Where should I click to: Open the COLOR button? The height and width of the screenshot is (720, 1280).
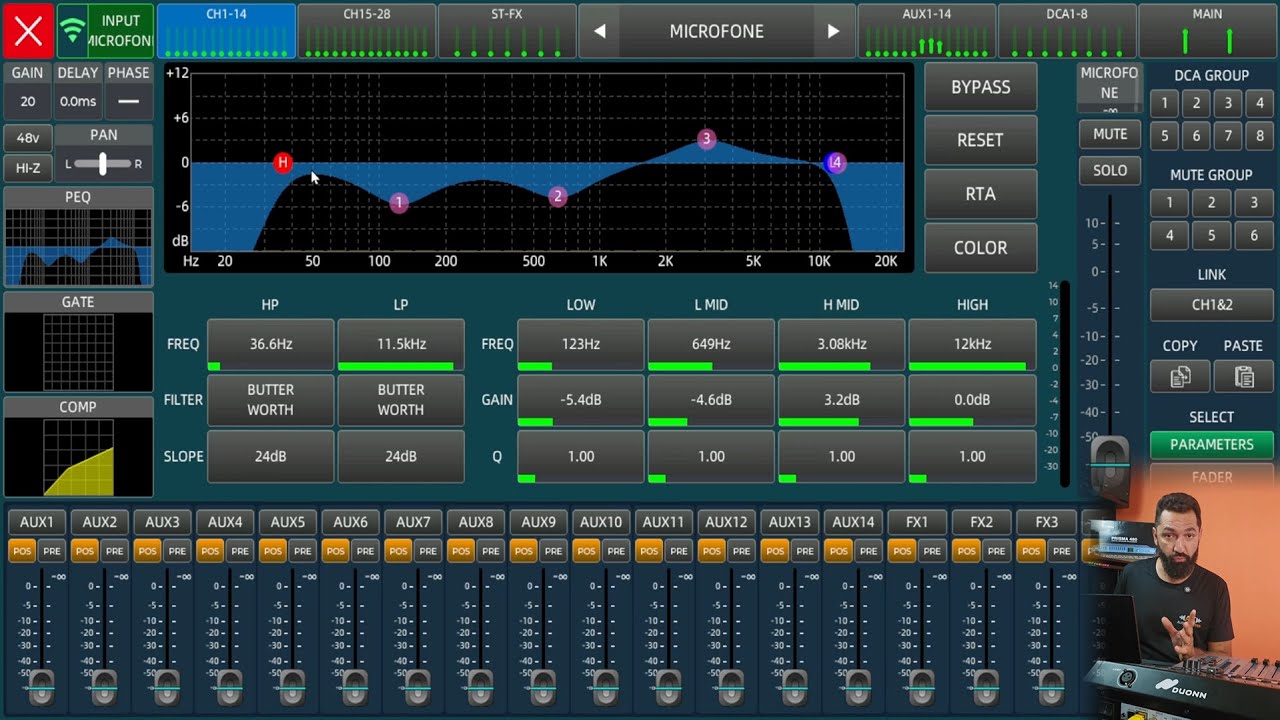click(980, 248)
